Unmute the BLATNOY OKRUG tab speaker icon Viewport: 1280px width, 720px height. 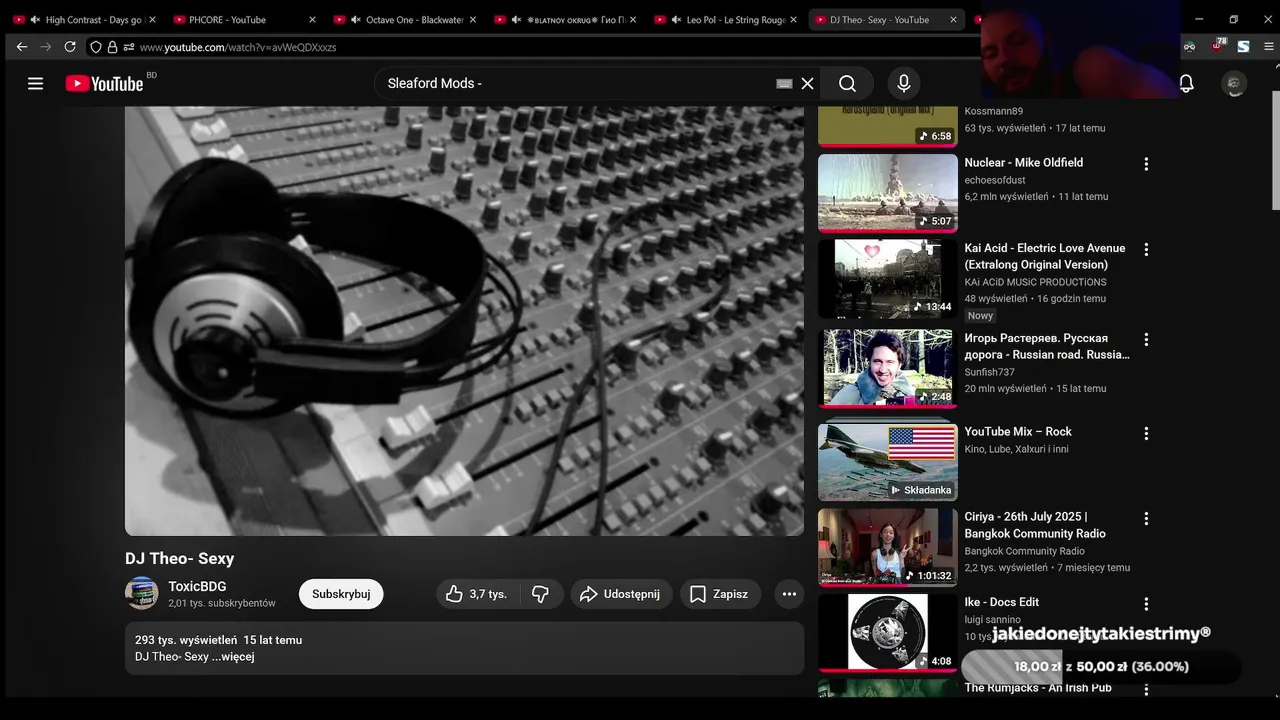coord(516,20)
